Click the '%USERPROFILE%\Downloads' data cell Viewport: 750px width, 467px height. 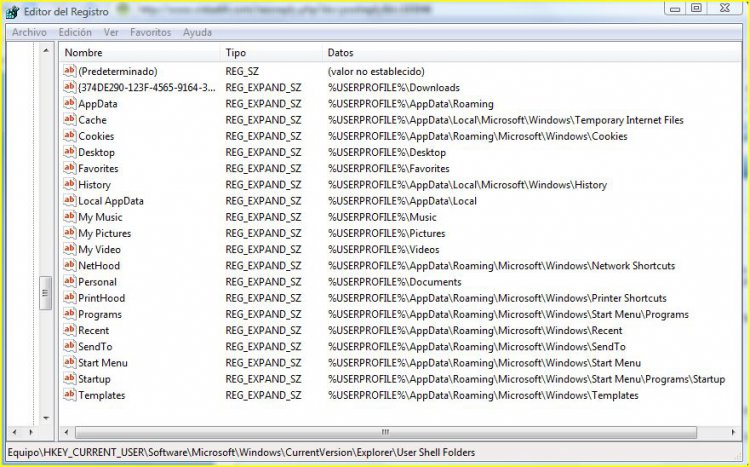[x=394, y=88]
